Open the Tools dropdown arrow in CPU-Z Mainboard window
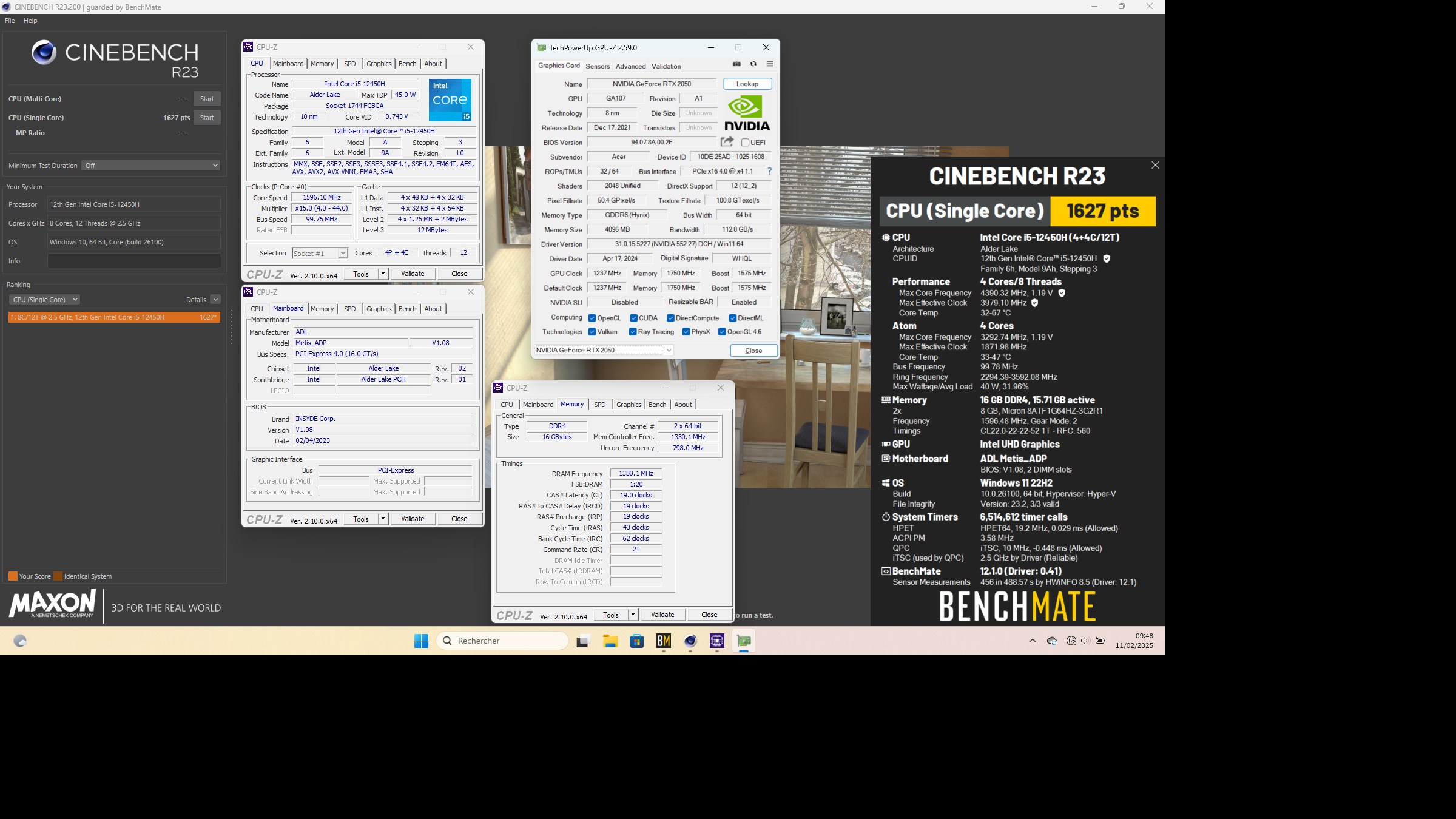The height and width of the screenshot is (819, 1456). 383,519
